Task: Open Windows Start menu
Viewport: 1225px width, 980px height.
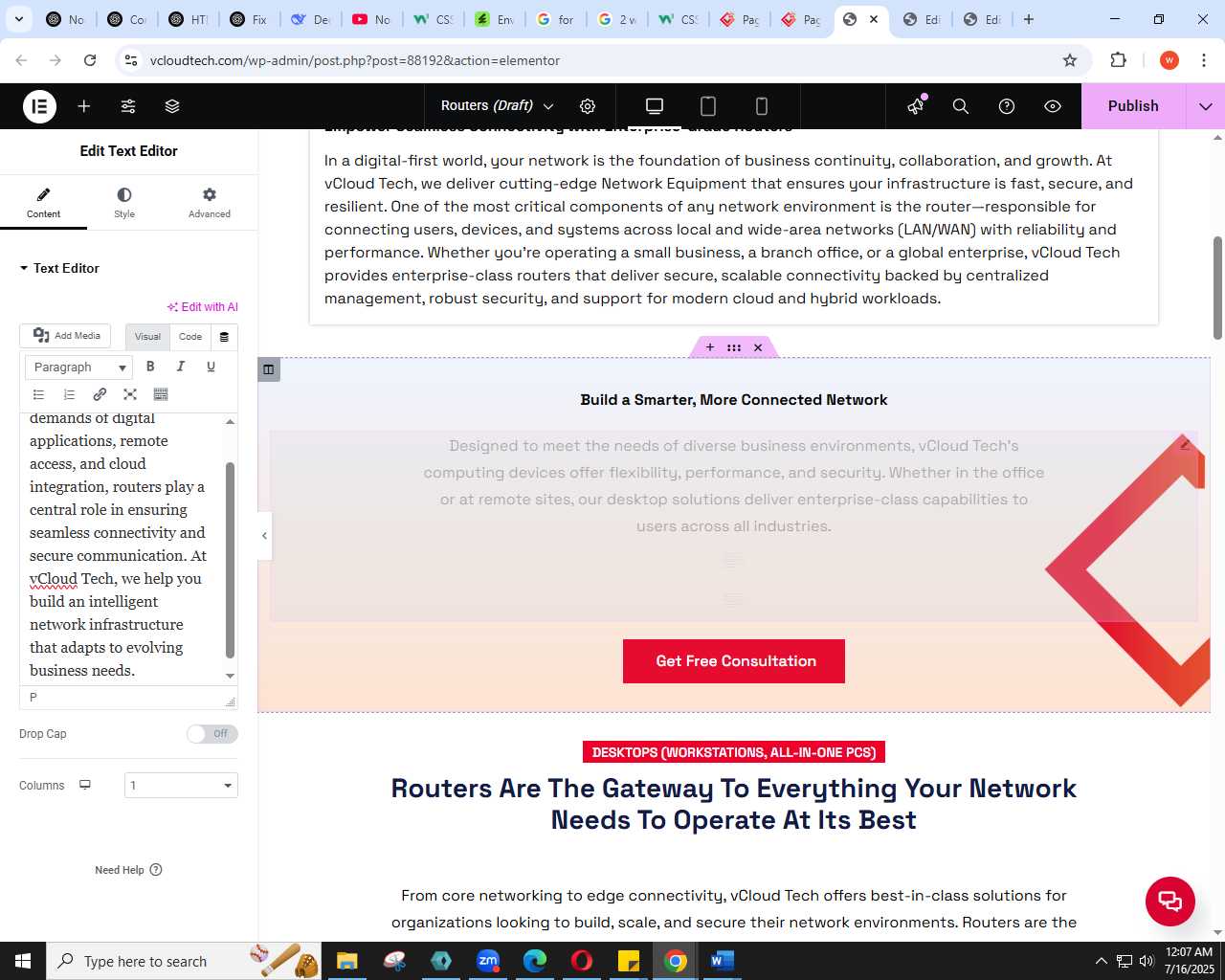Action: click(23, 961)
